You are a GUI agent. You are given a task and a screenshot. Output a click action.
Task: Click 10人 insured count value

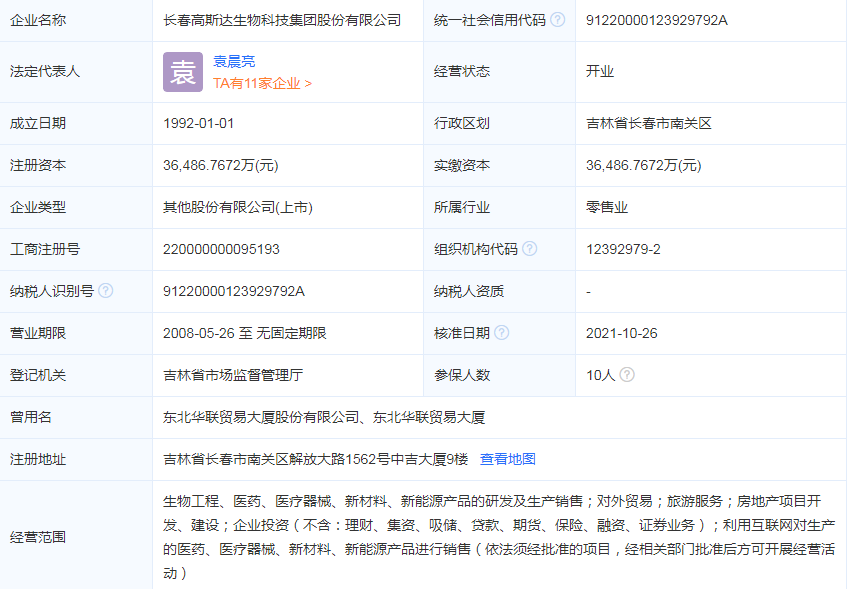tap(600, 375)
